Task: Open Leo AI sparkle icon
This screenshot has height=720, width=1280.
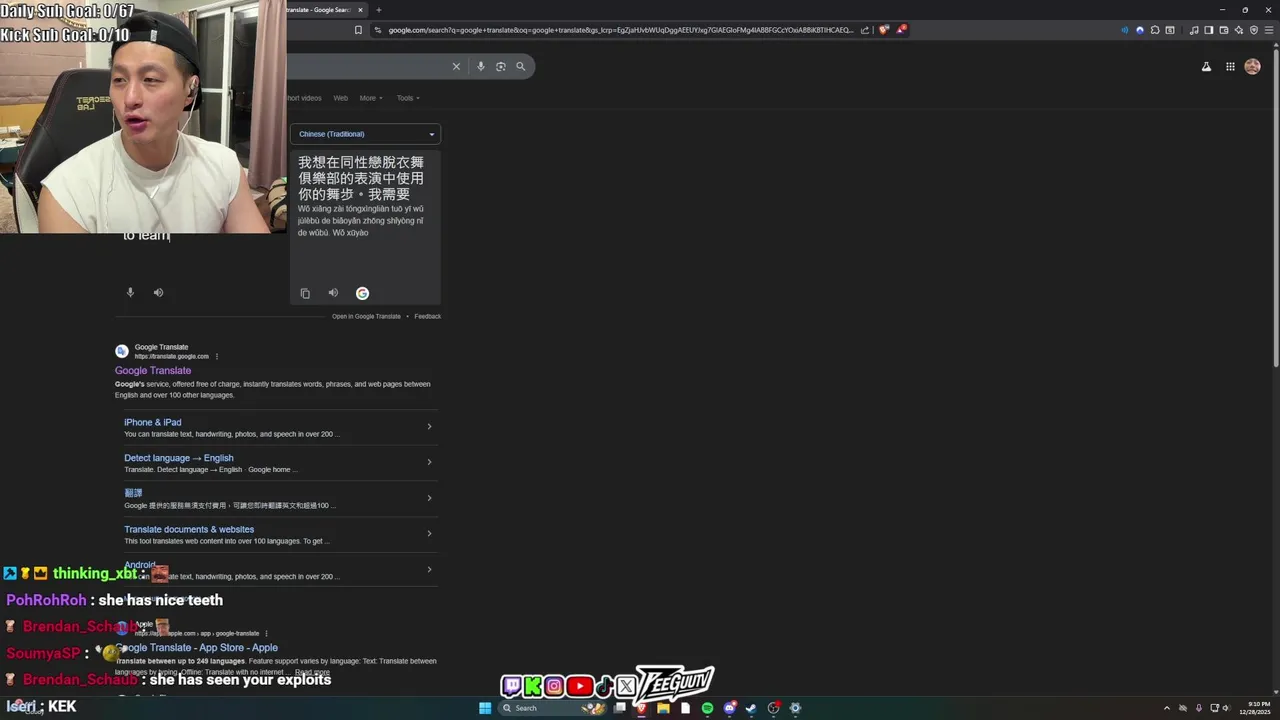Action: pos(1239,30)
